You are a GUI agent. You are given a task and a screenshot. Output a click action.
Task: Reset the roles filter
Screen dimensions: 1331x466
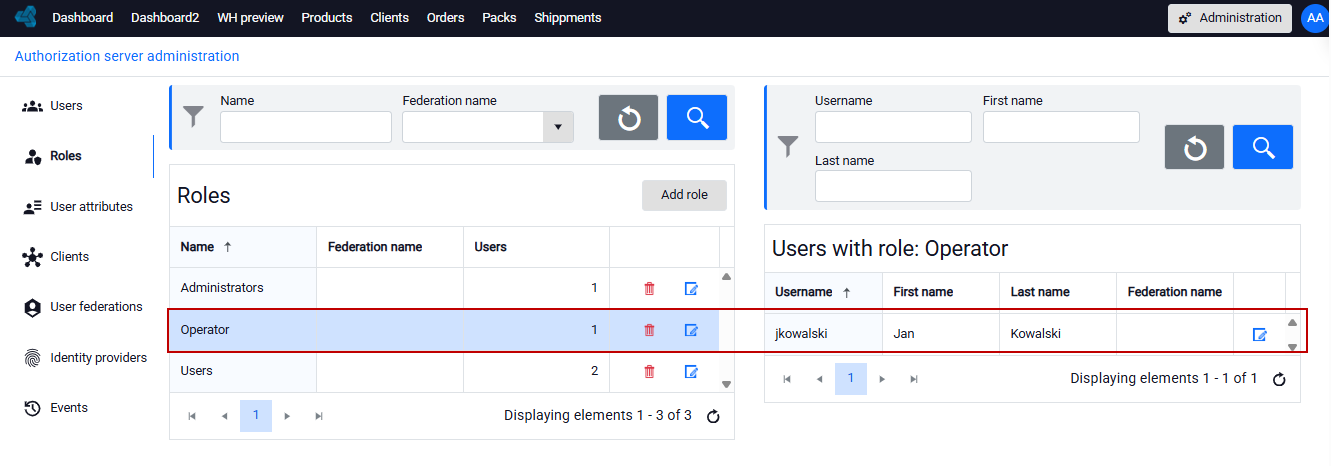pos(628,118)
